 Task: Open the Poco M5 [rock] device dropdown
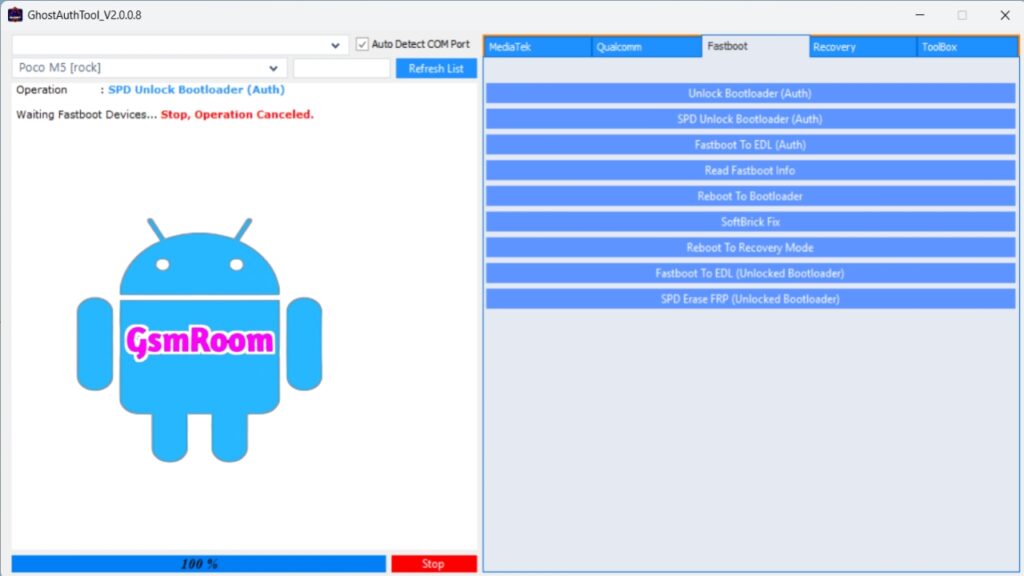pos(274,69)
